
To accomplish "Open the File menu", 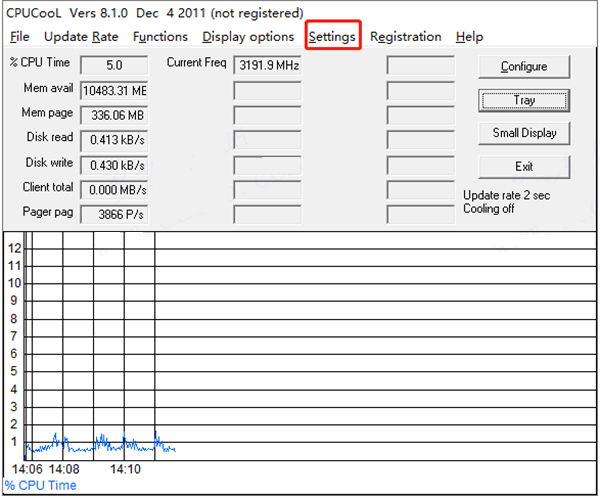I will 20,37.
